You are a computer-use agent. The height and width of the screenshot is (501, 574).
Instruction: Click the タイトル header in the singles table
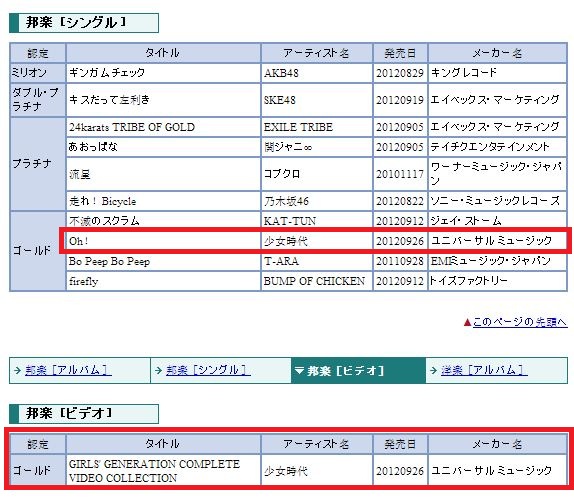[x=163, y=53]
